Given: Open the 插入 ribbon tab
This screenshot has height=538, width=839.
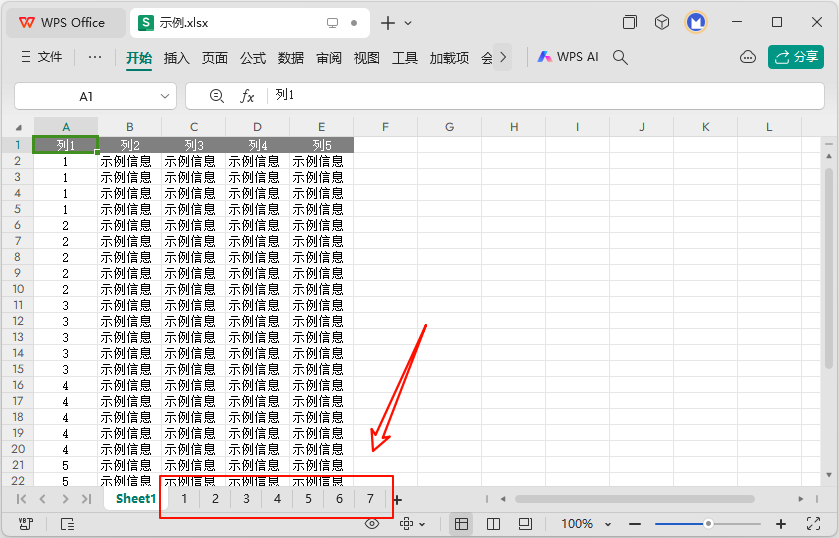Looking at the screenshot, I should pos(177,58).
